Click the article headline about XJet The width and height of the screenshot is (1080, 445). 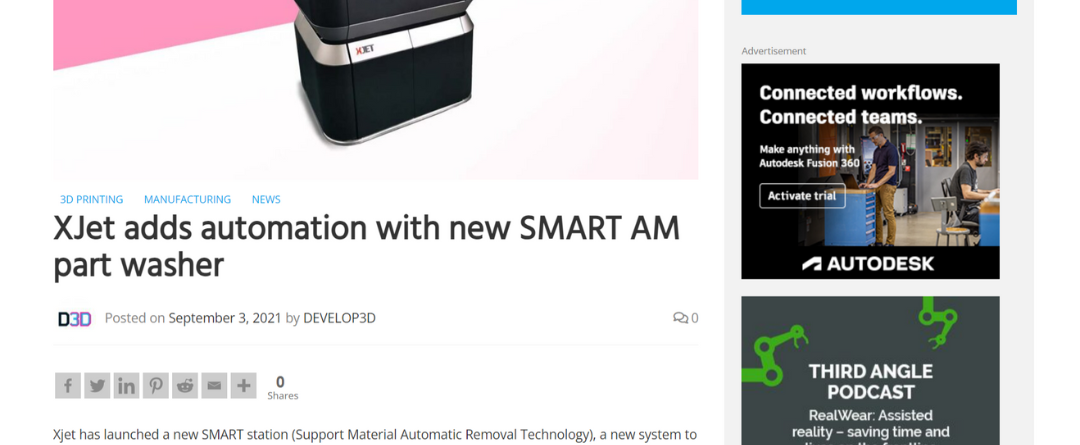[x=366, y=247]
